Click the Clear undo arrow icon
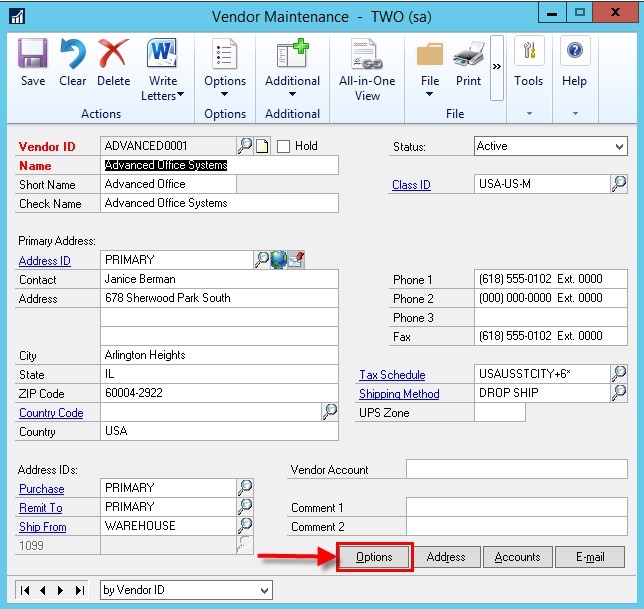The width and height of the screenshot is (644, 609). coord(73,53)
